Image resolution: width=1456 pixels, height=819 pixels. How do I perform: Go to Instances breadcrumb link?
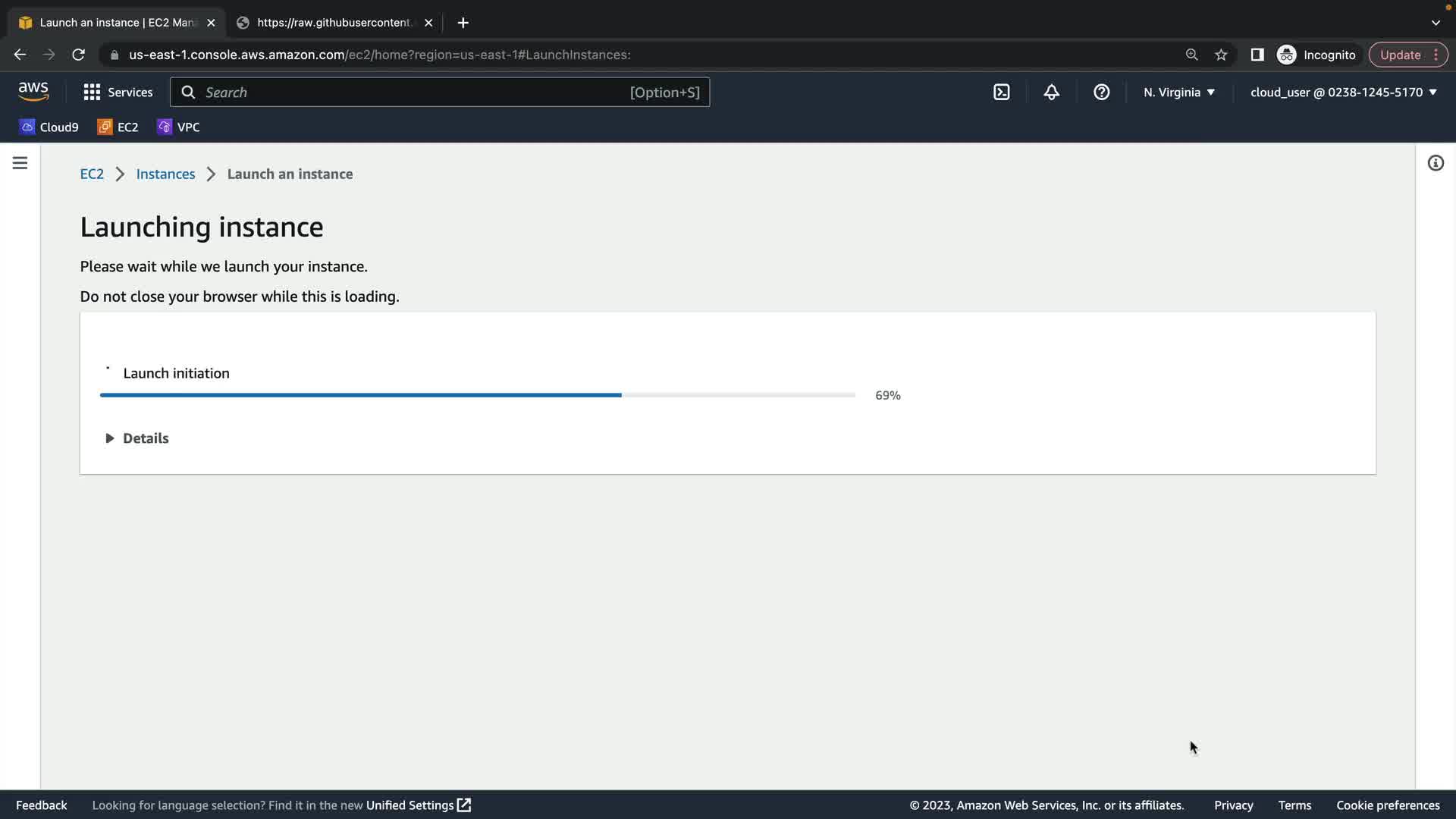(165, 174)
